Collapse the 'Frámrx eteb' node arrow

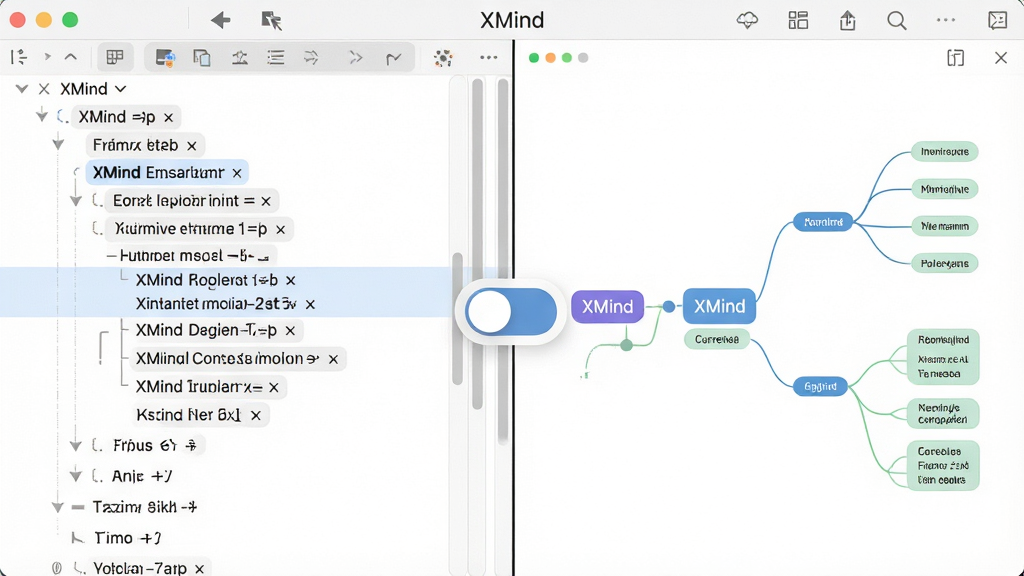[58, 144]
